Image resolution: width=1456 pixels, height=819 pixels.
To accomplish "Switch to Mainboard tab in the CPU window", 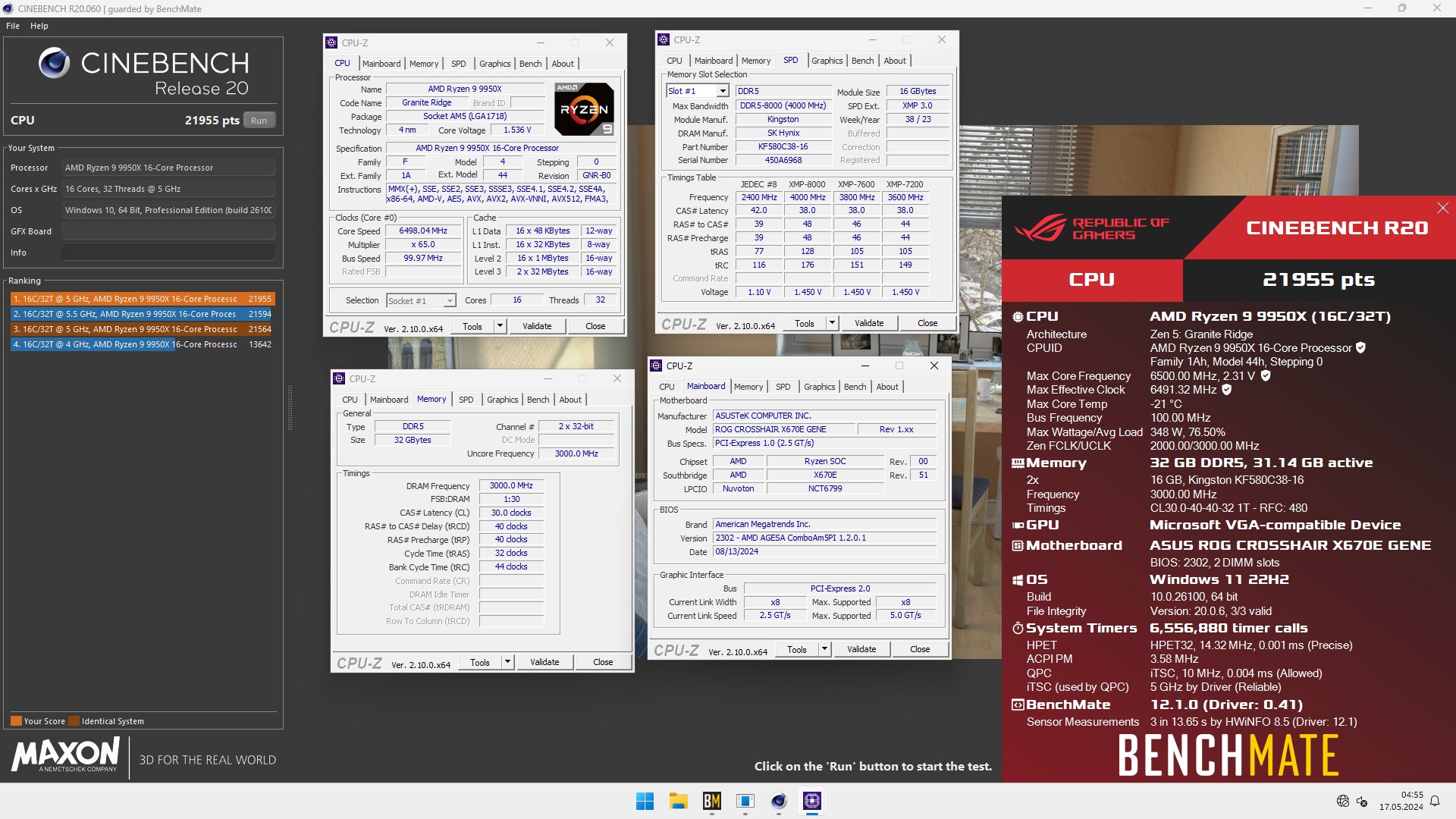I will coord(381,64).
